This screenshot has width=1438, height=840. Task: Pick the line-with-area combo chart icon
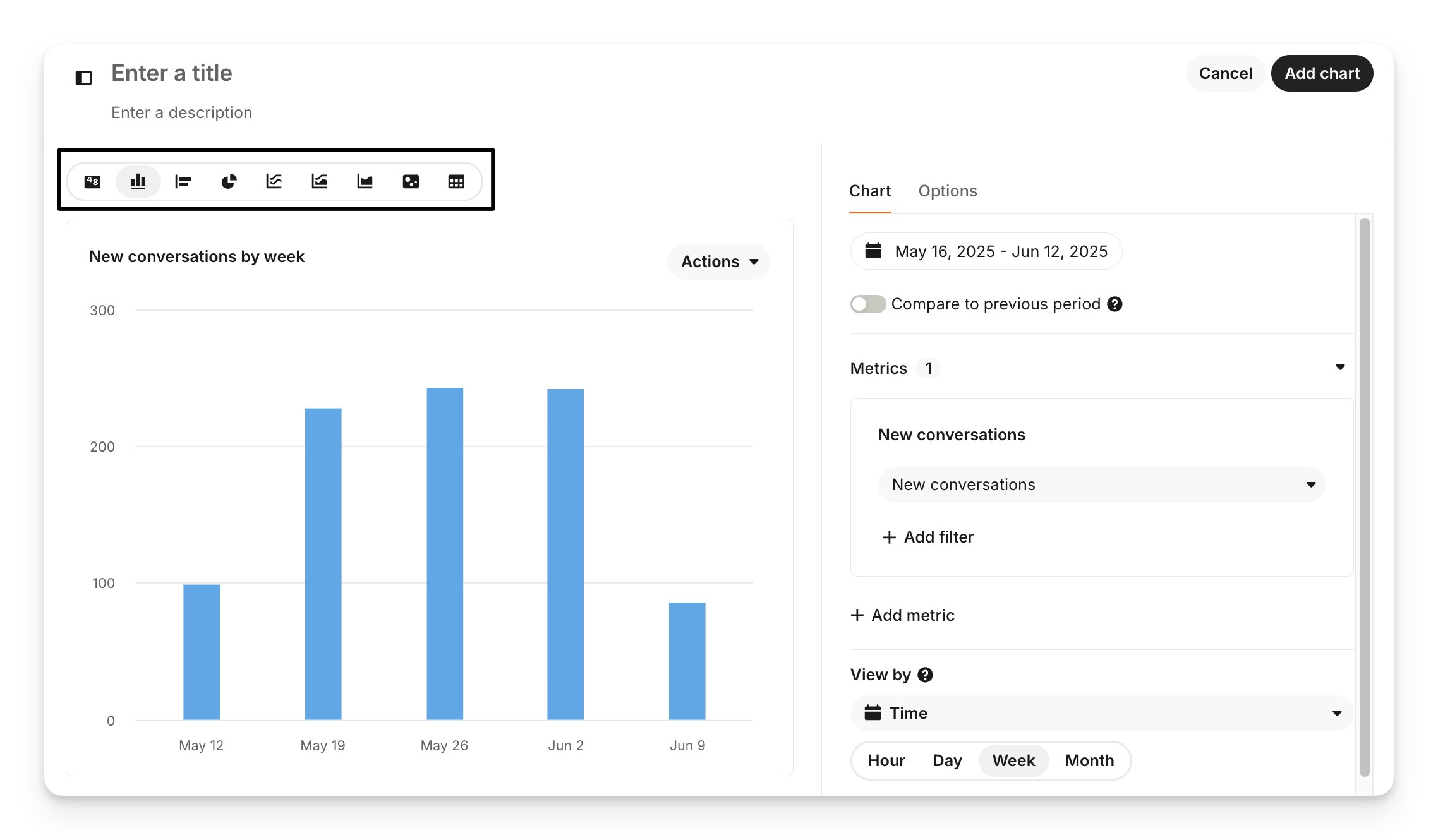pos(320,182)
